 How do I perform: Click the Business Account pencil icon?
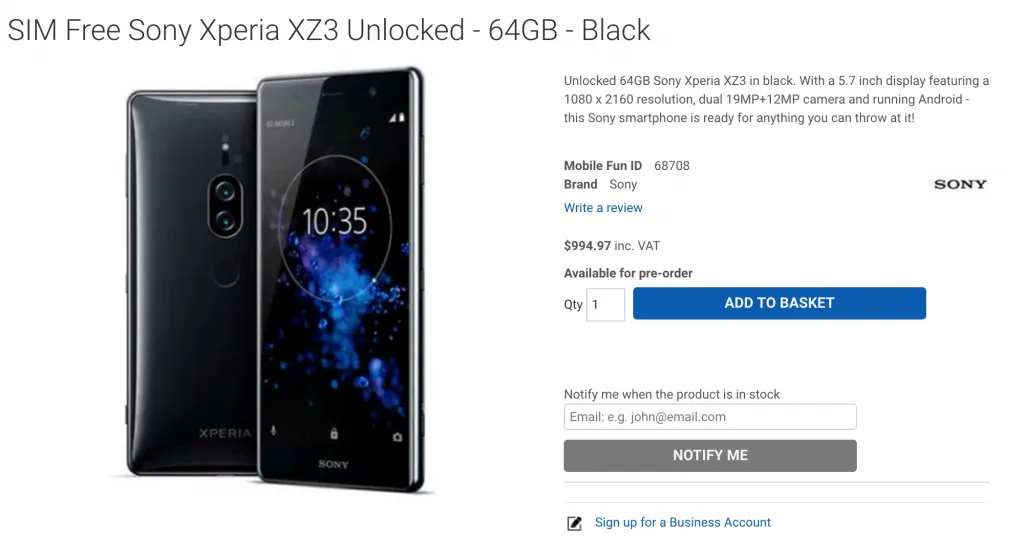point(574,523)
